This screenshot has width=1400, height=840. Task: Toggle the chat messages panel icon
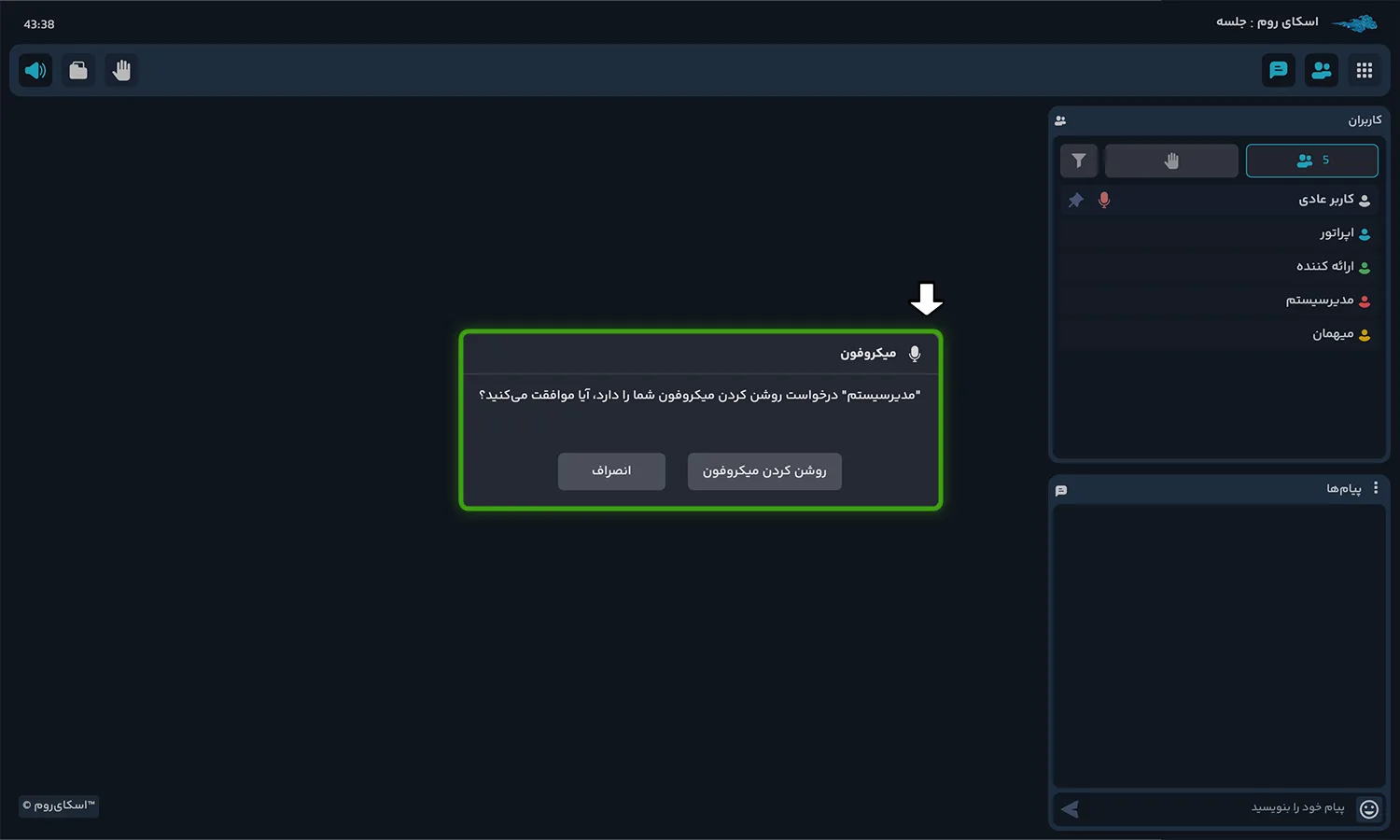click(x=1279, y=70)
